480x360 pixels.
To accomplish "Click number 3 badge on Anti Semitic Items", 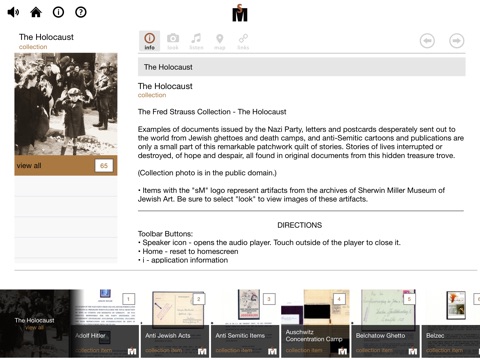I will pos(269,299).
